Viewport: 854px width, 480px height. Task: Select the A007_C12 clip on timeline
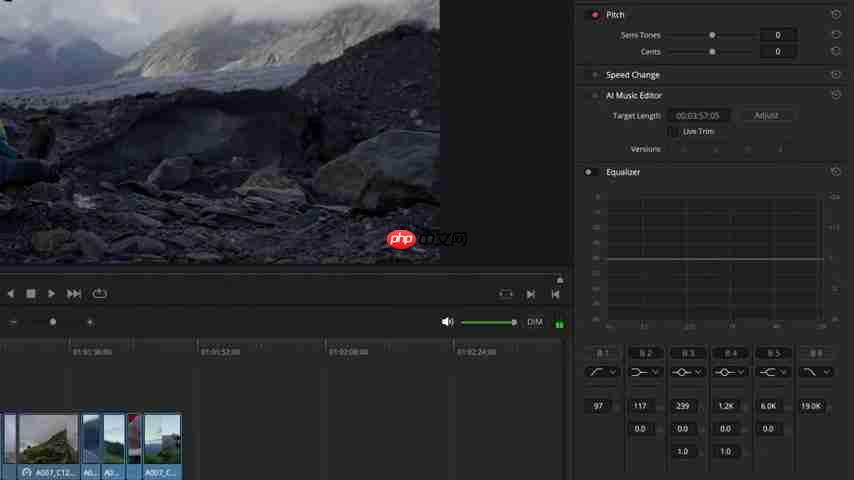tap(48, 446)
